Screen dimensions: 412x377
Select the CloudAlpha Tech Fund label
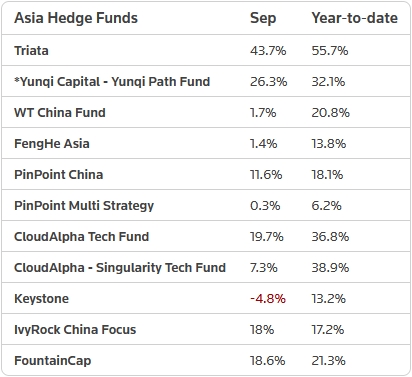81,237
